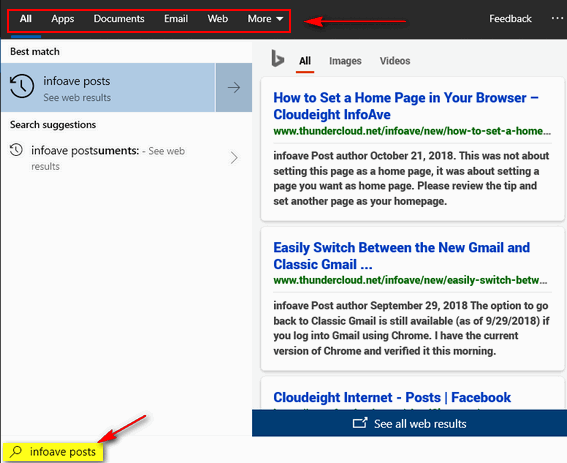Click the thundercloud how-to-set-a-home URL
The height and width of the screenshot is (463, 567).
(412, 131)
